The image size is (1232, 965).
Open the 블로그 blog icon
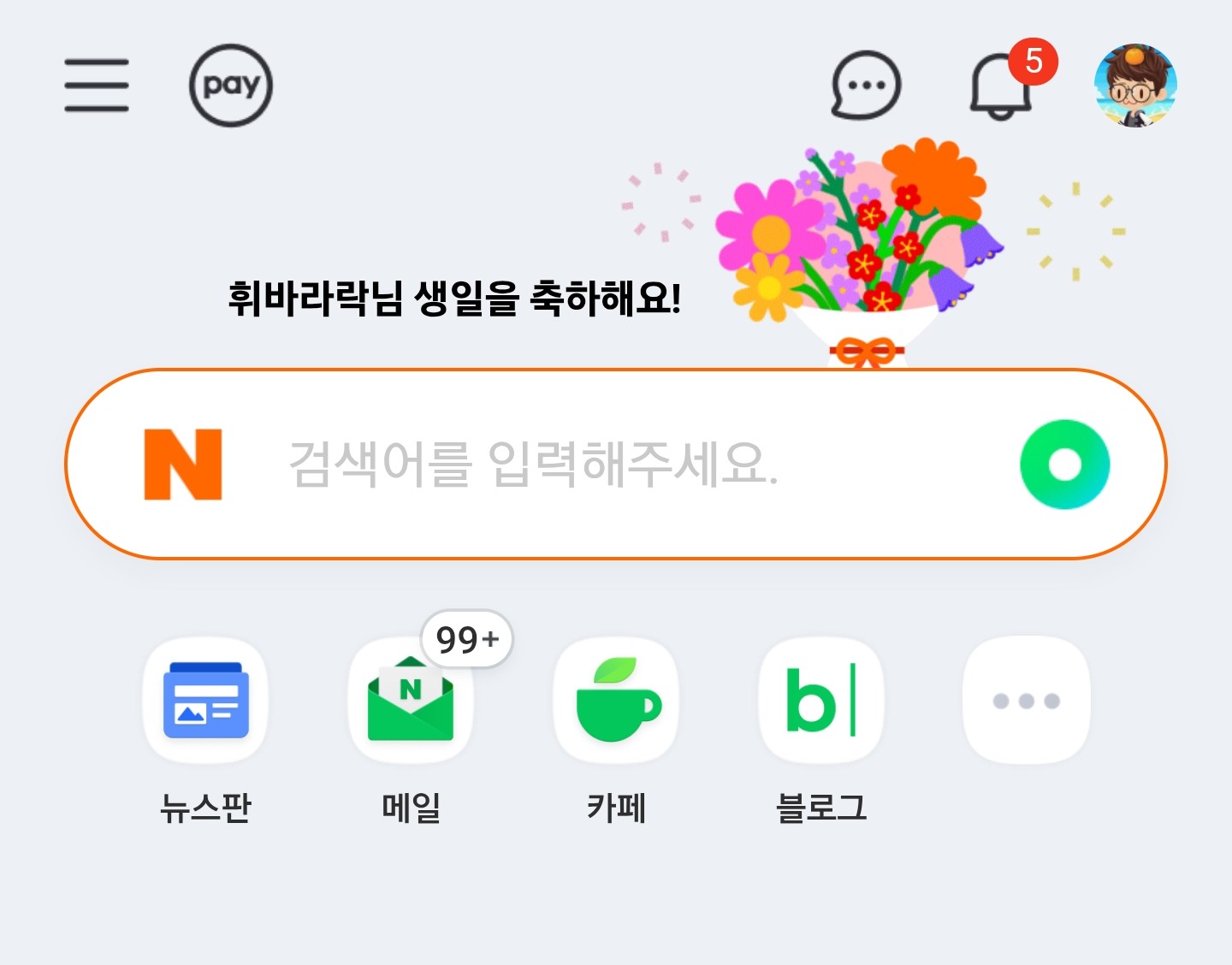[x=821, y=701]
